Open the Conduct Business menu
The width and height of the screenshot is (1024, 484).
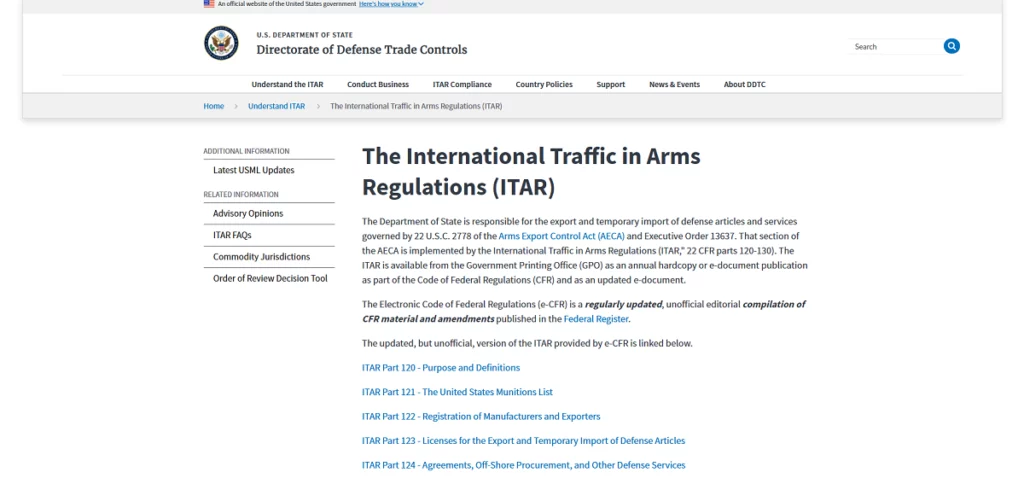pos(378,84)
